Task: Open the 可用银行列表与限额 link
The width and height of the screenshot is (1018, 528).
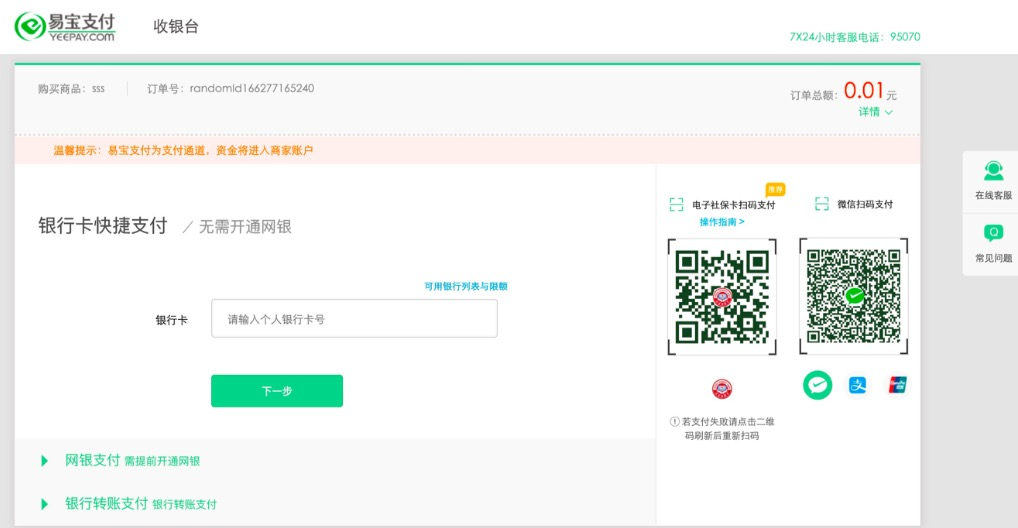Action: pyautogui.click(x=466, y=286)
